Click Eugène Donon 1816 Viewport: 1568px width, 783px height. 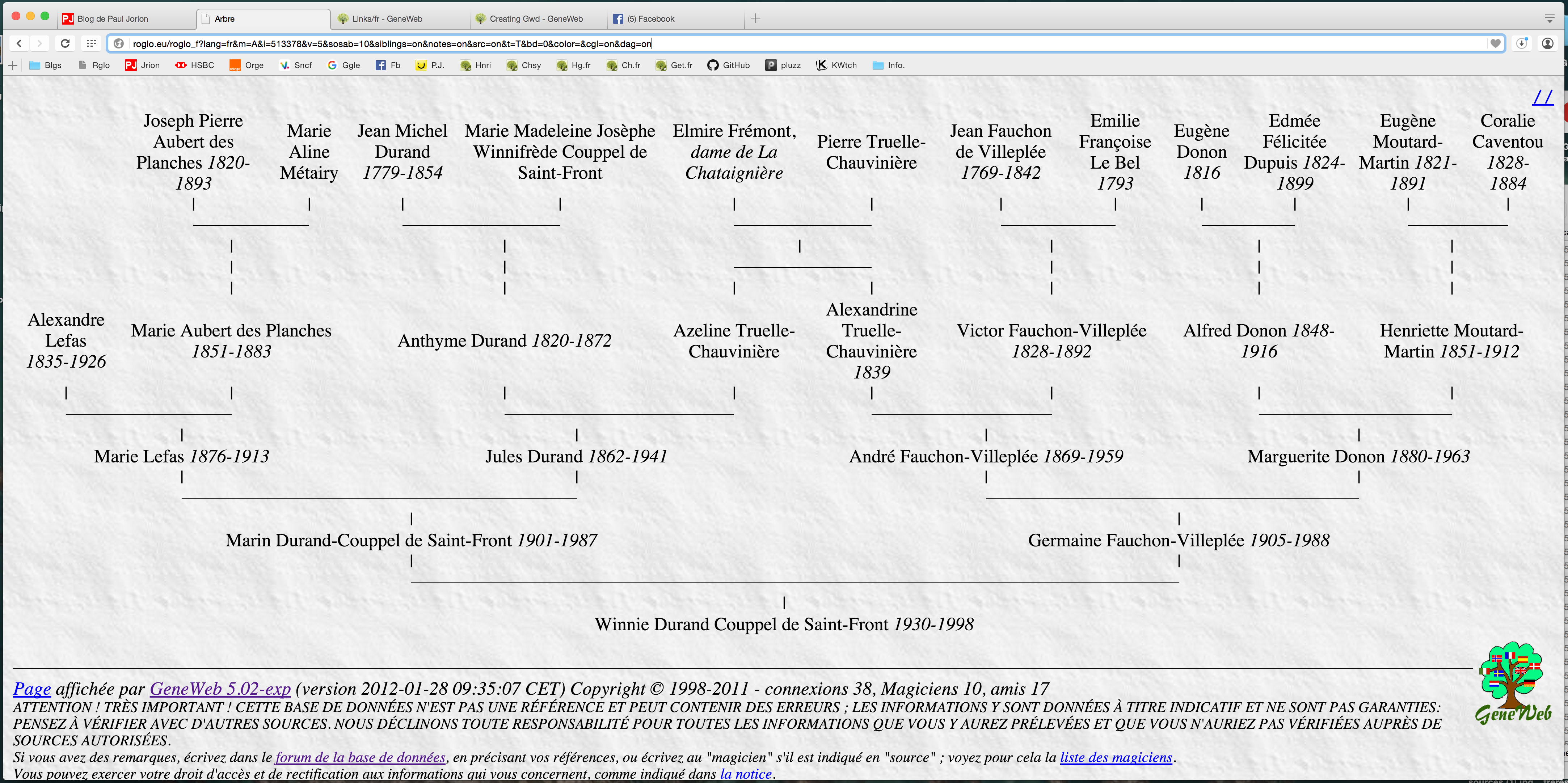(x=1202, y=152)
